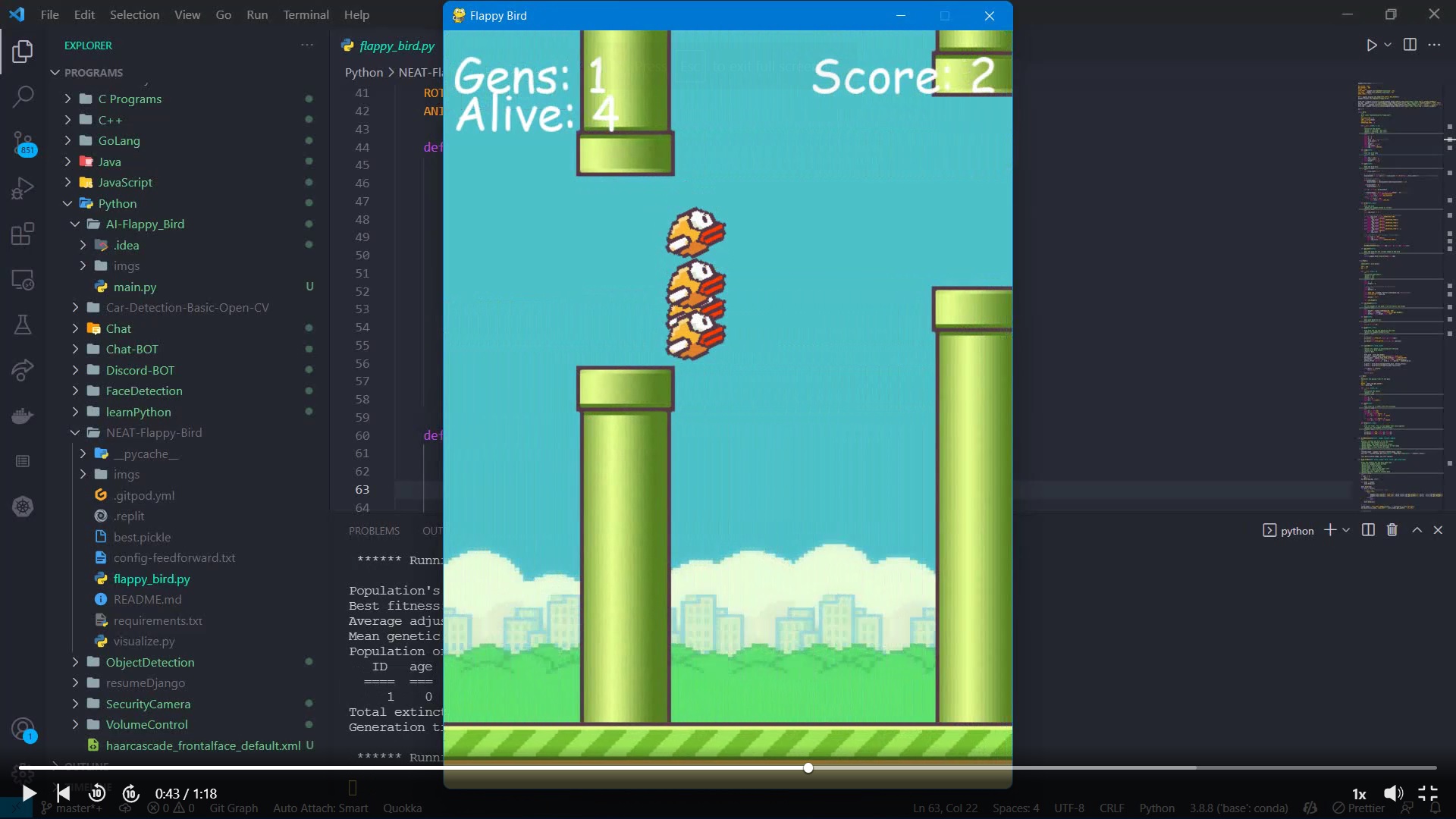Click the Run Python File play icon
The width and height of the screenshot is (1456, 819).
(1371, 45)
